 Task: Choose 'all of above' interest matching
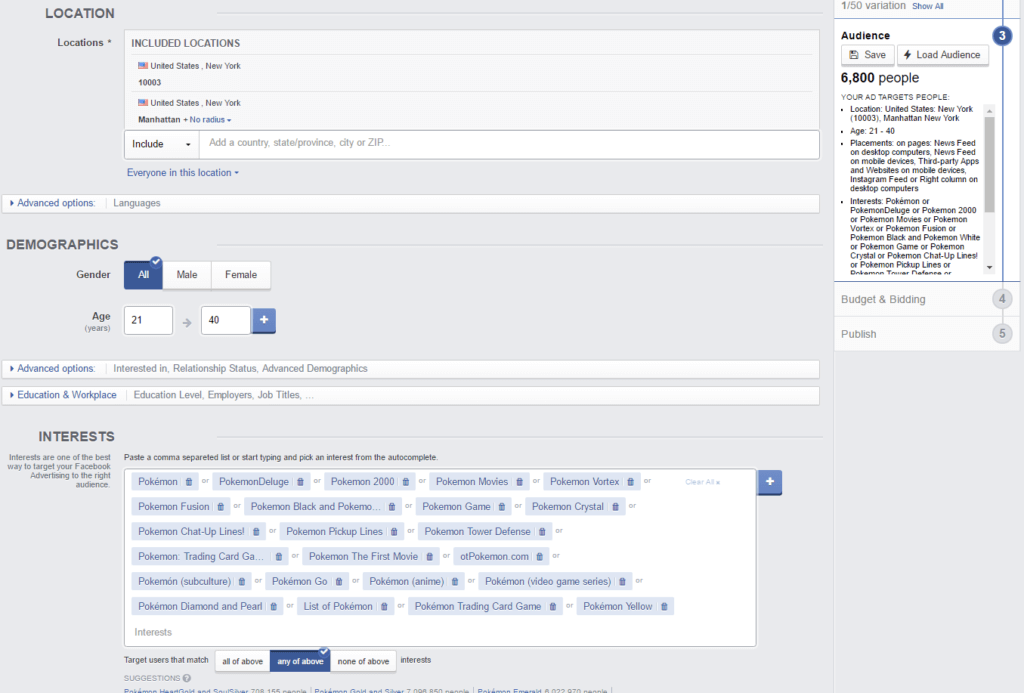(x=242, y=661)
